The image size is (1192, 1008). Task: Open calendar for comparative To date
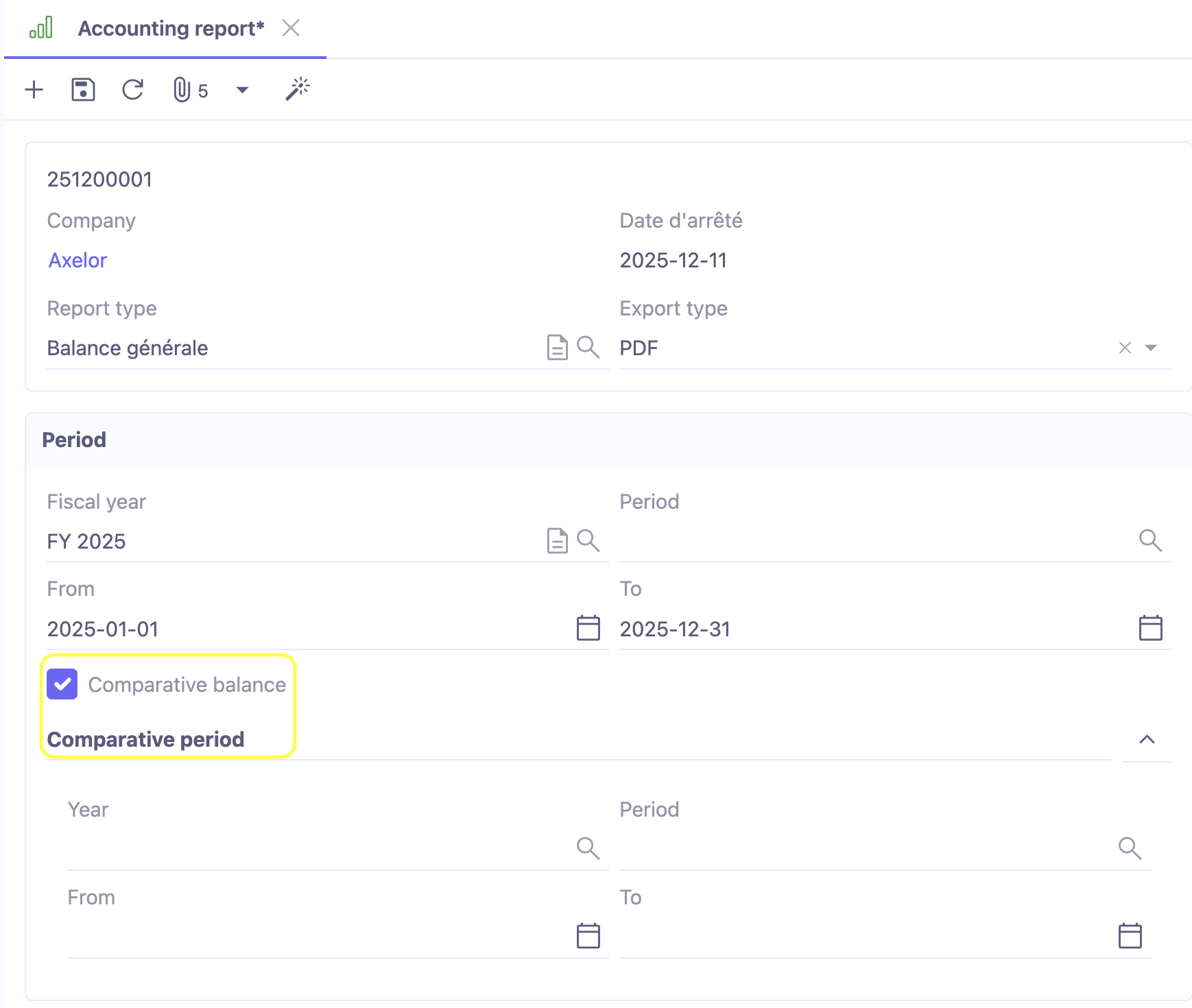coord(1130,936)
